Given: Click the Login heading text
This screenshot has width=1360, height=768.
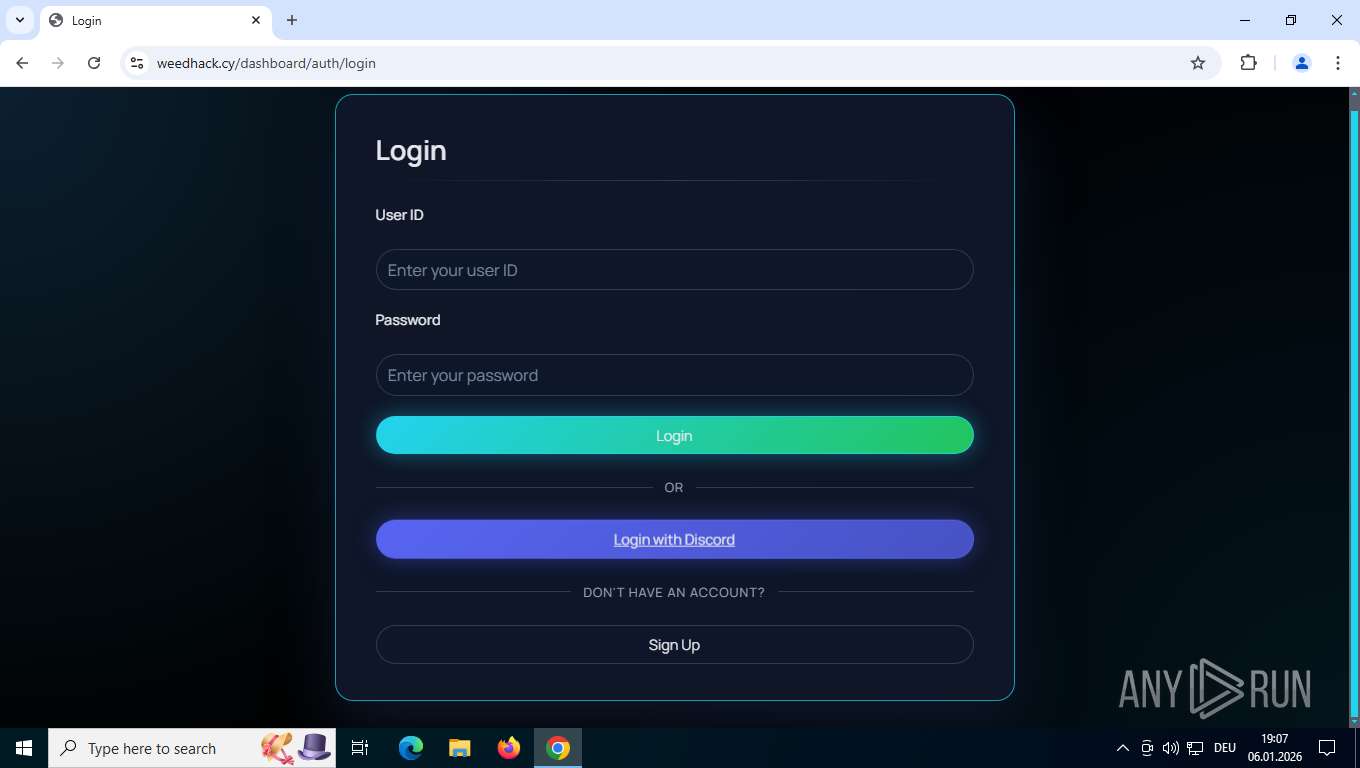Looking at the screenshot, I should pyautogui.click(x=411, y=150).
